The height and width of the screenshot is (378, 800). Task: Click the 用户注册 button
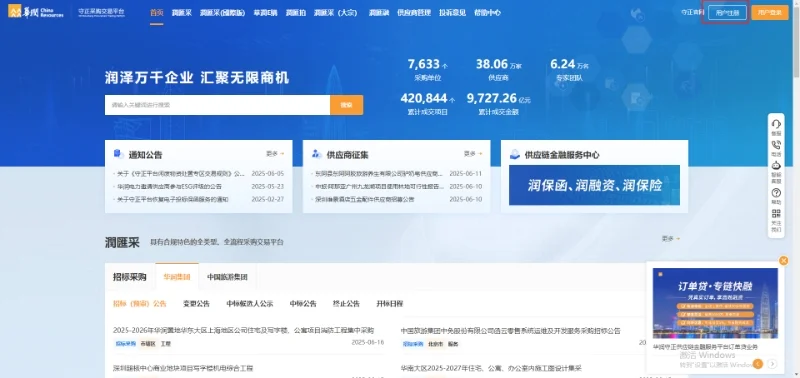727,12
